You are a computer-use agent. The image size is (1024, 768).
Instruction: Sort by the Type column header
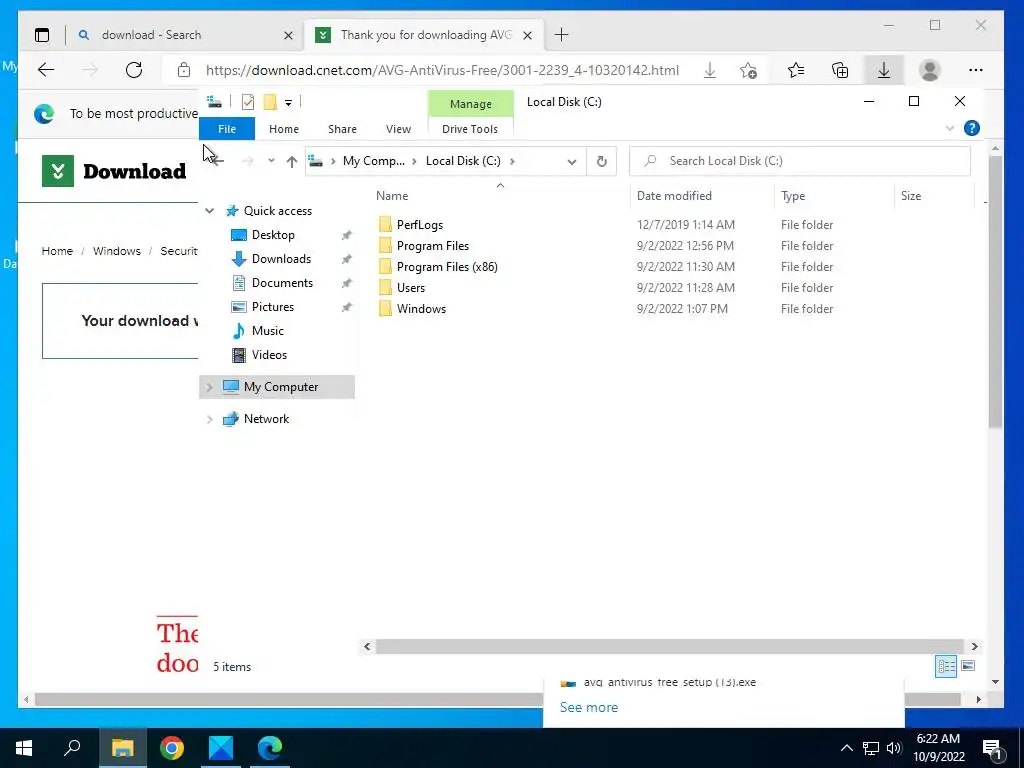tap(793, 196)
